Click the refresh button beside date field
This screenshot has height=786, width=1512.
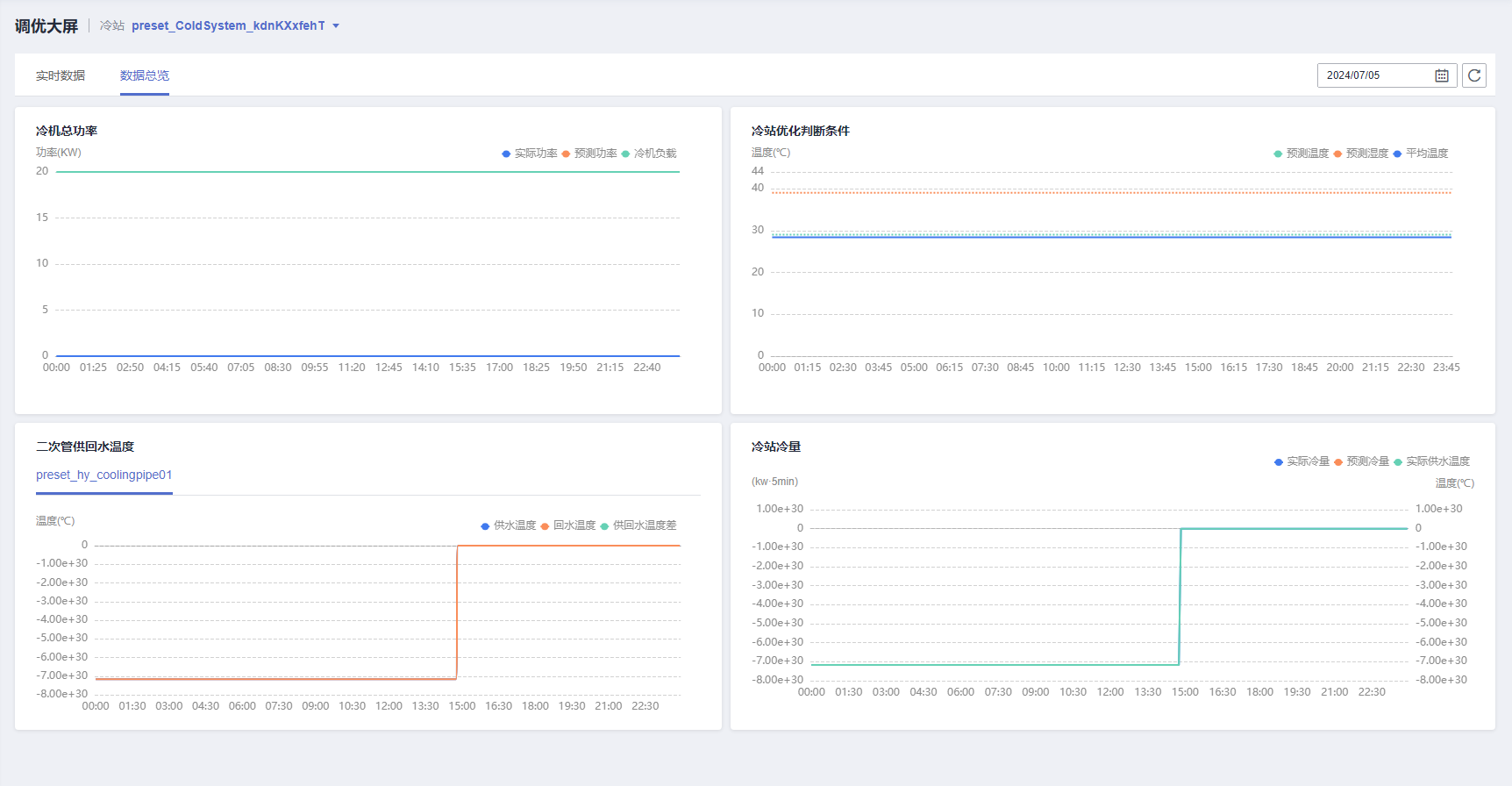pyautogui.click(x=1474, y=75)
